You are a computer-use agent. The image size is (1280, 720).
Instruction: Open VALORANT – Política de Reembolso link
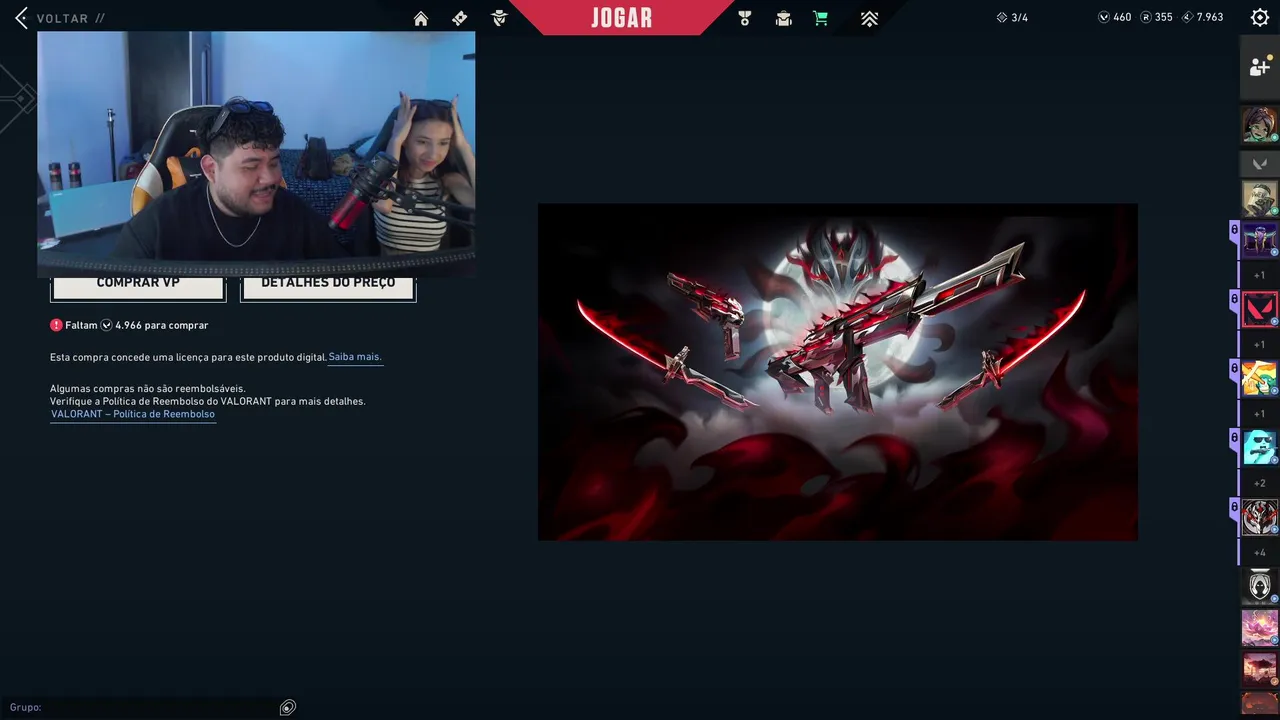point(133,414)
